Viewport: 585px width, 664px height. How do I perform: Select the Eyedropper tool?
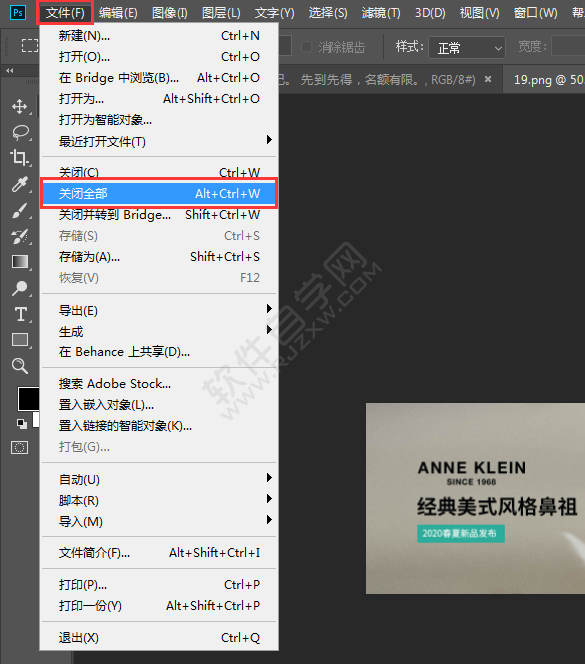(20, 184)
